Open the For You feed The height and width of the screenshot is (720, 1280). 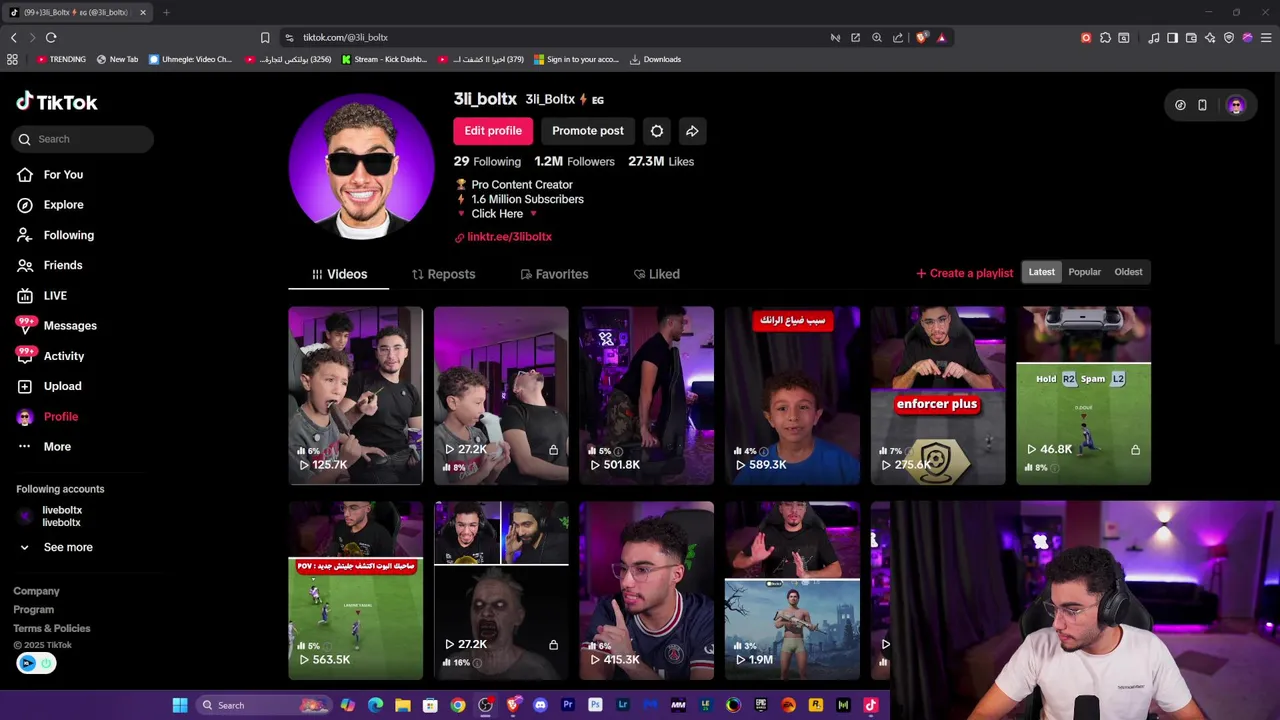tap(50, 175)
